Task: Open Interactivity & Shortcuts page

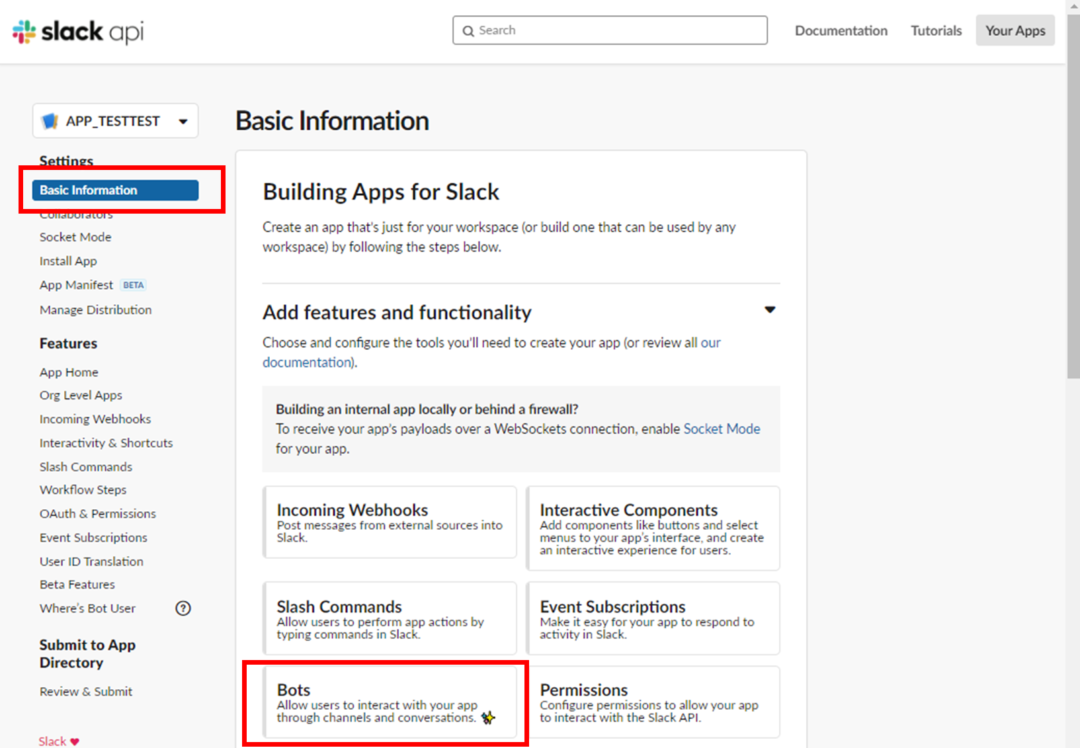Action: [x=106, y=443]
